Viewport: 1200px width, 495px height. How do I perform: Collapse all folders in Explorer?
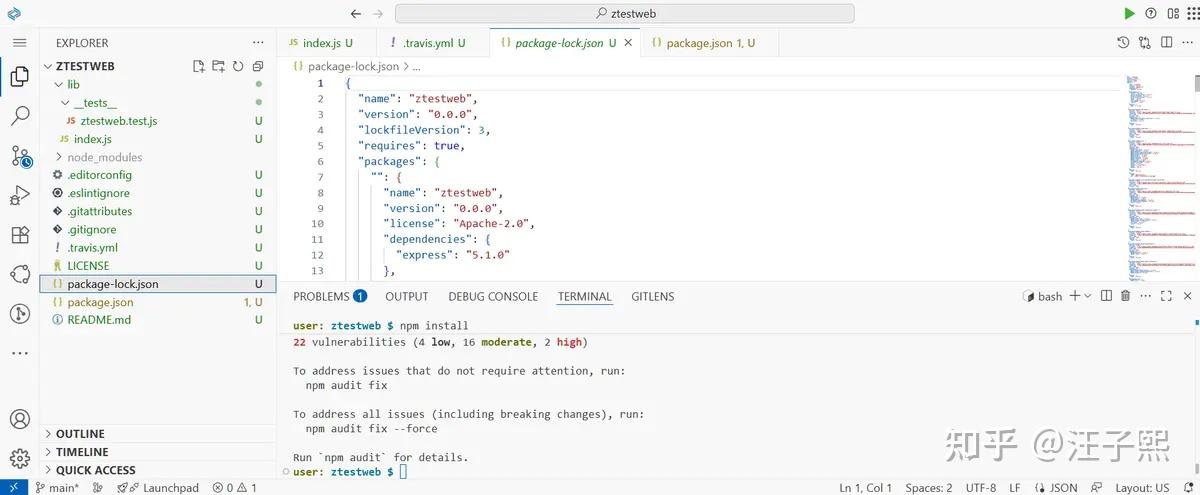click(x=257, y=67)
